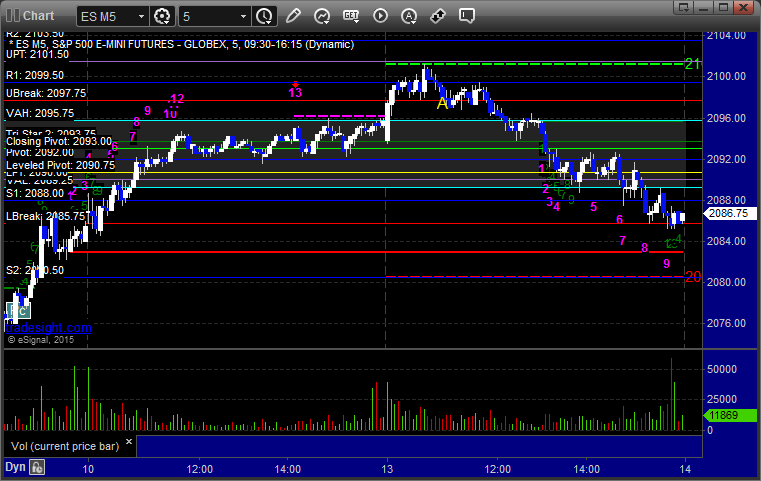761x481 pixels.
Task: Select the R1: 2099.50 pivot label
Action: coord(35,75)
